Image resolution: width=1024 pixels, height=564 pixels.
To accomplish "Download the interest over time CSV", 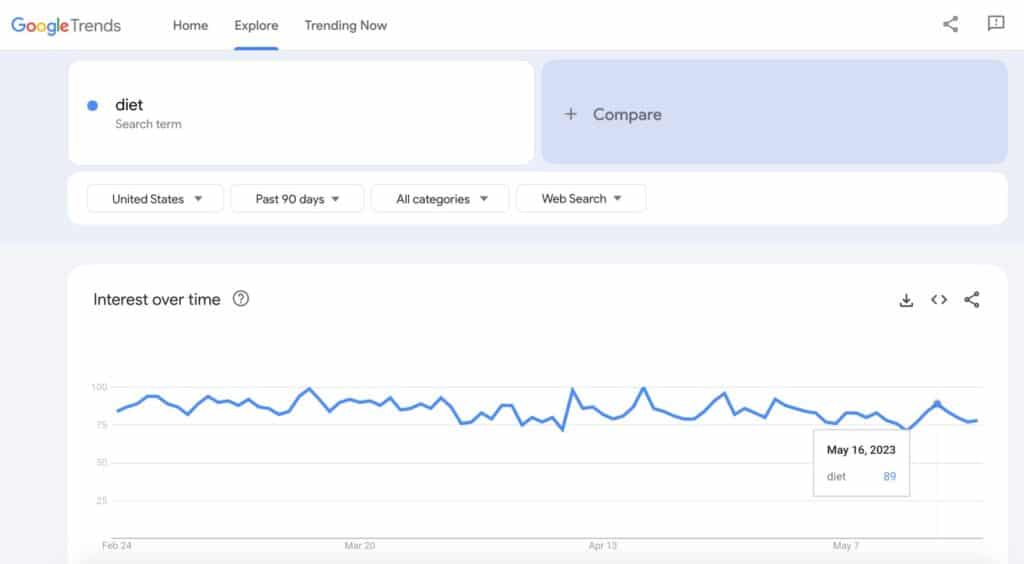I will coord(906,300).
